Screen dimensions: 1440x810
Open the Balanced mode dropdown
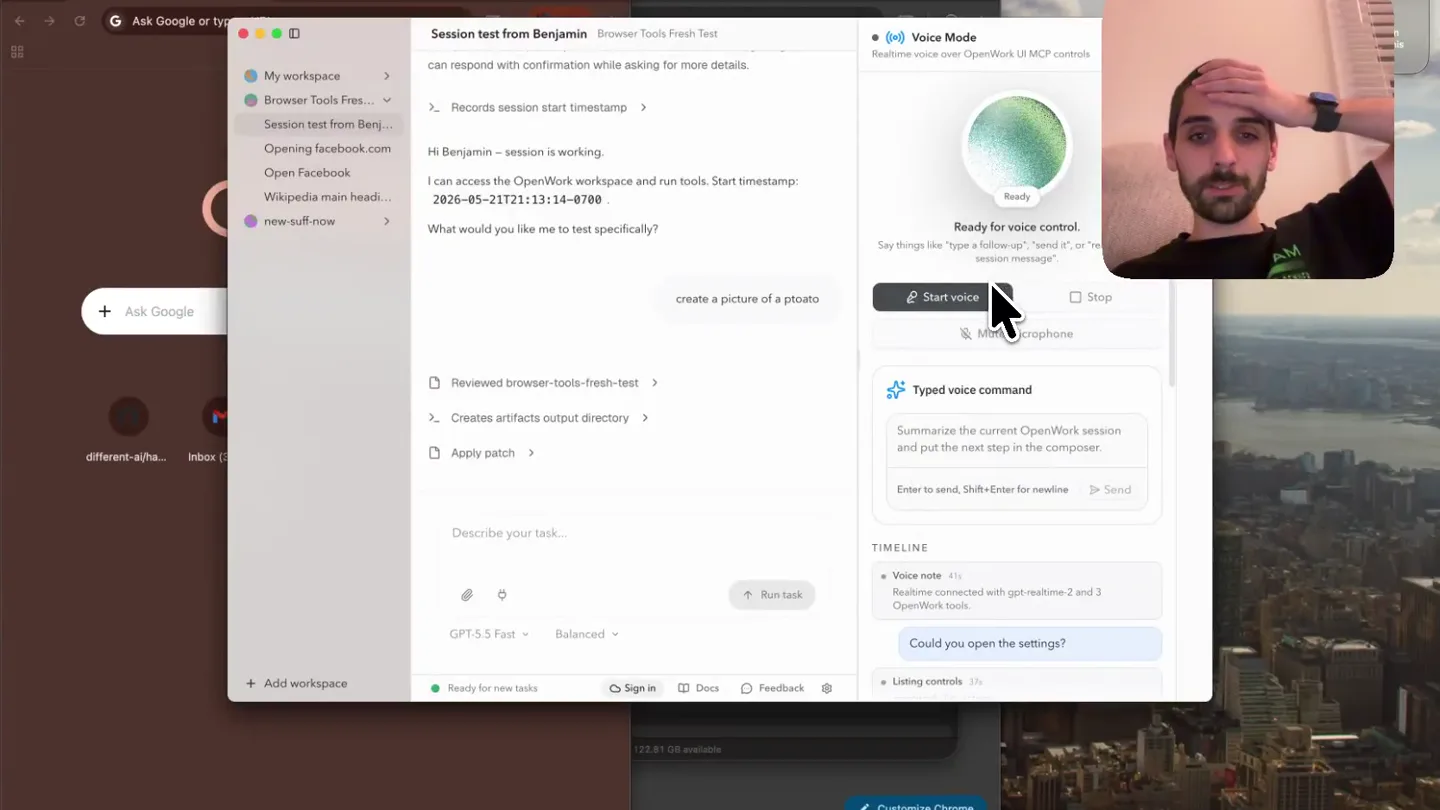(x=587, y=634)
